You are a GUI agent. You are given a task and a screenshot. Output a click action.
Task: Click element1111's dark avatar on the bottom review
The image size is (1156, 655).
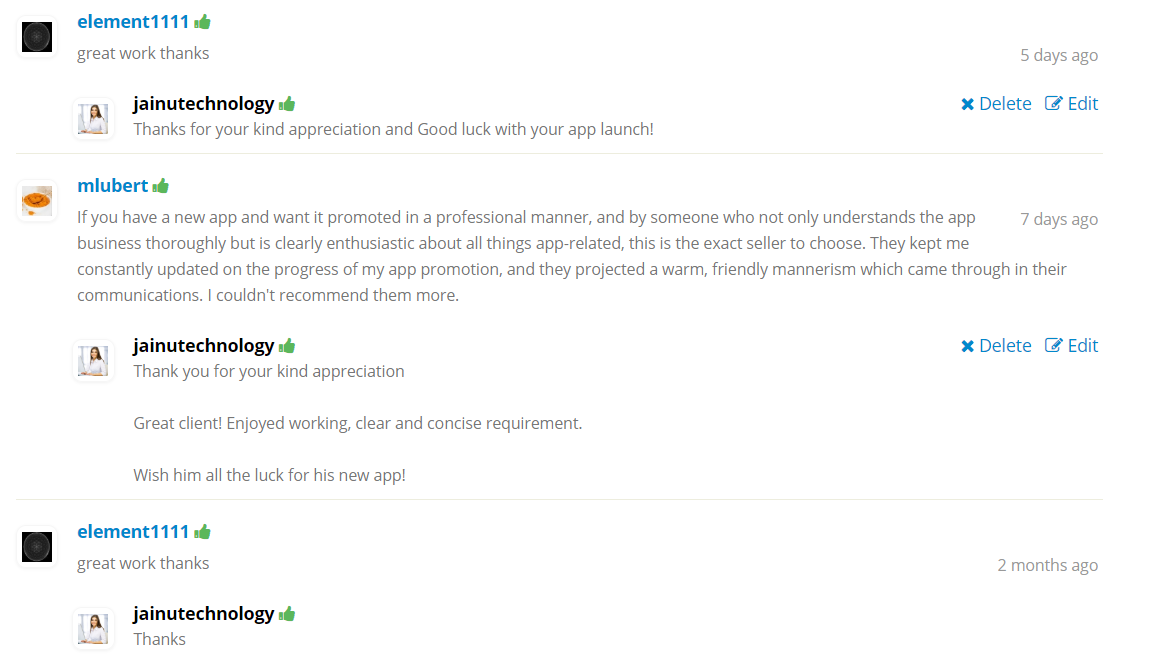pos(37,546)
